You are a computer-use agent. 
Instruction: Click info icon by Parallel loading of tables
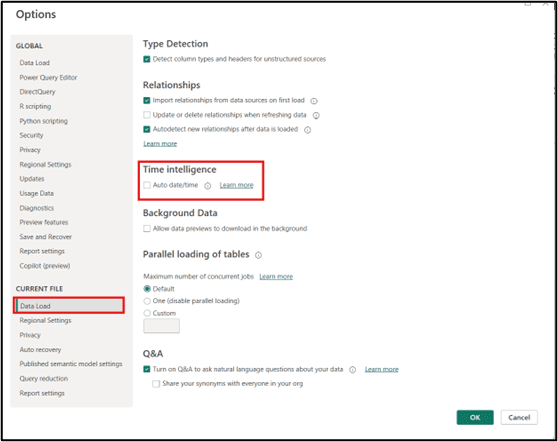(x=258, y=255)
